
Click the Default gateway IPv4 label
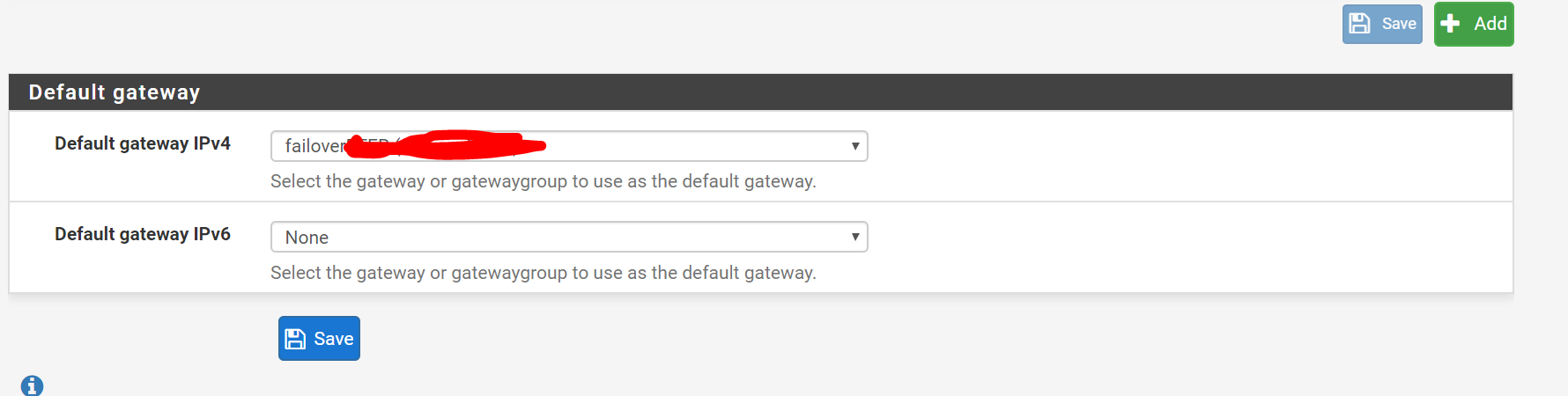tap(143, 143)
